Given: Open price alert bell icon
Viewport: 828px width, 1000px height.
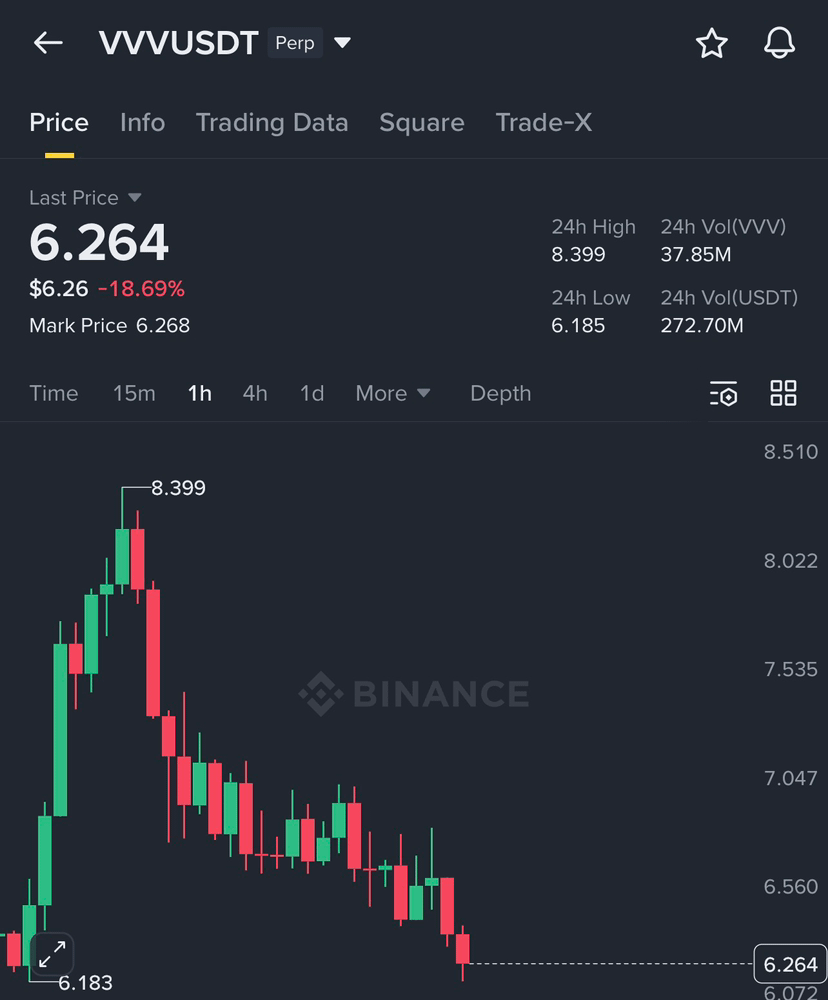Looking at the screenshot, I should click(x=780, y=43).
